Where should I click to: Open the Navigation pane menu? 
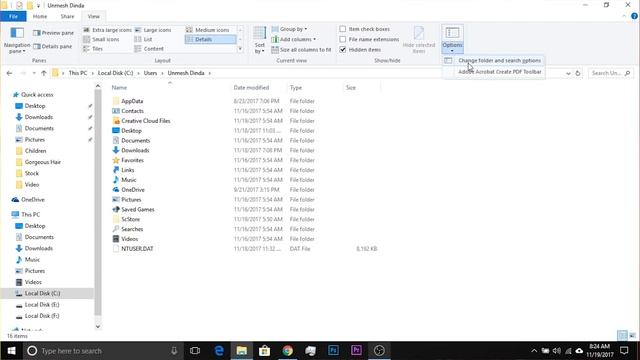[17, 40]
